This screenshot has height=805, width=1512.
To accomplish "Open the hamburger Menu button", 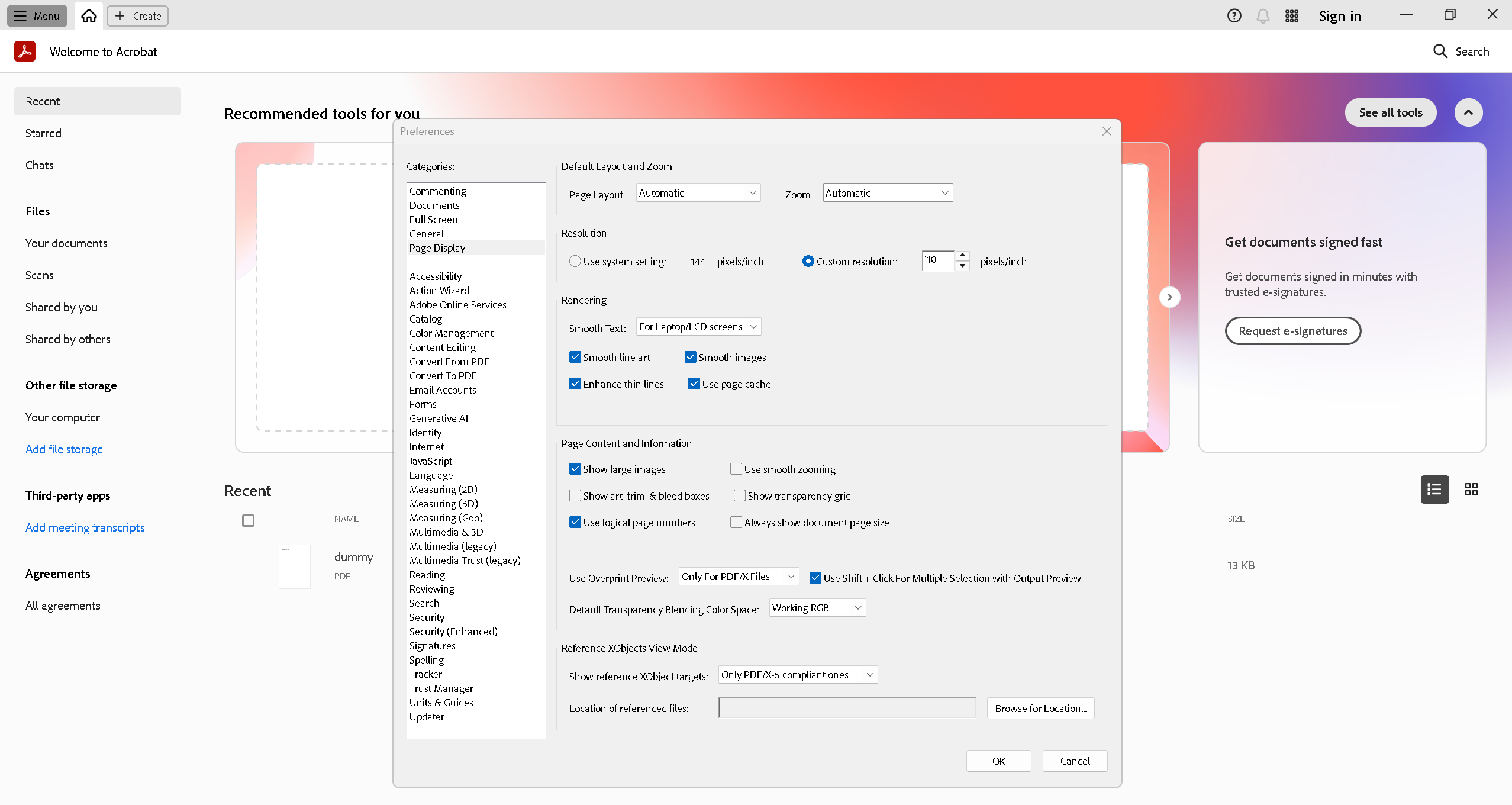I will [x=37, y=16].
